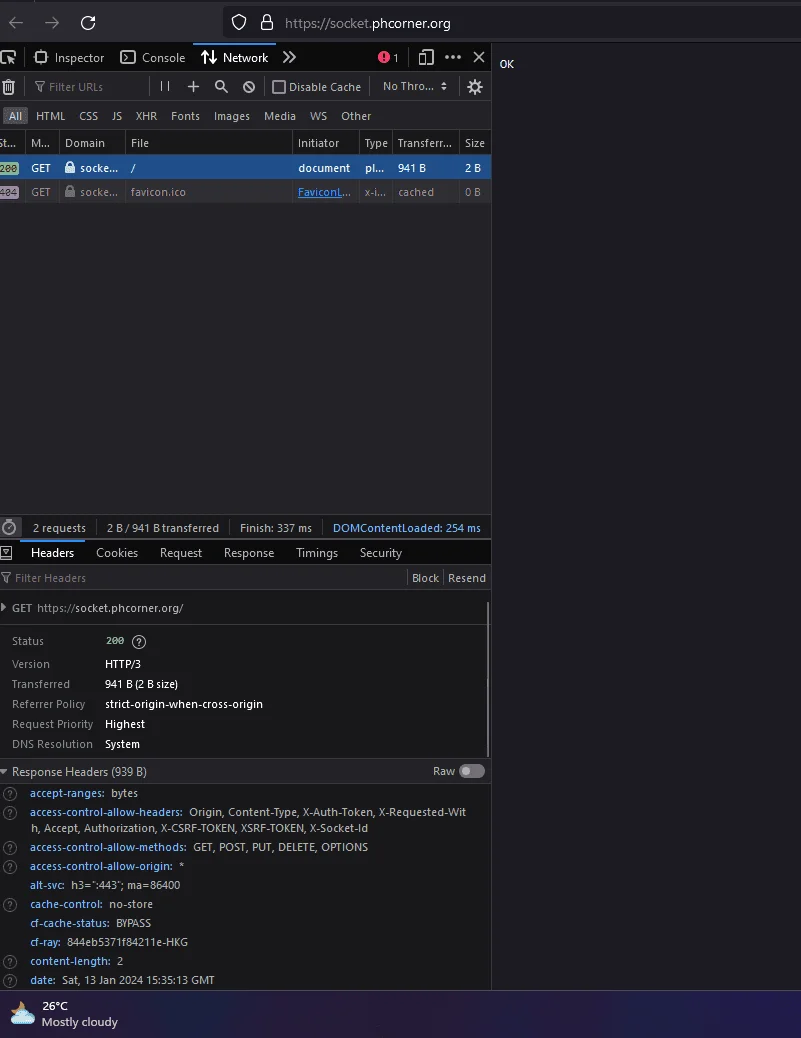Reload the page with refresh icon
Screen dimensions: 801x1038
point(88,23)
